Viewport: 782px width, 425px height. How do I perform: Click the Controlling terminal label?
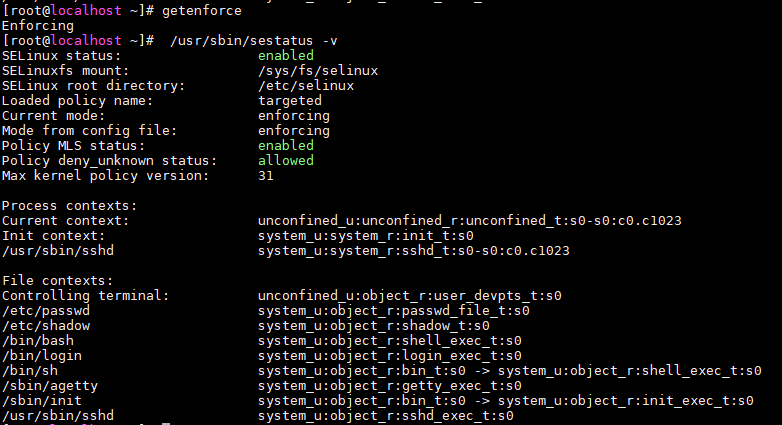[x=85, y=295]
